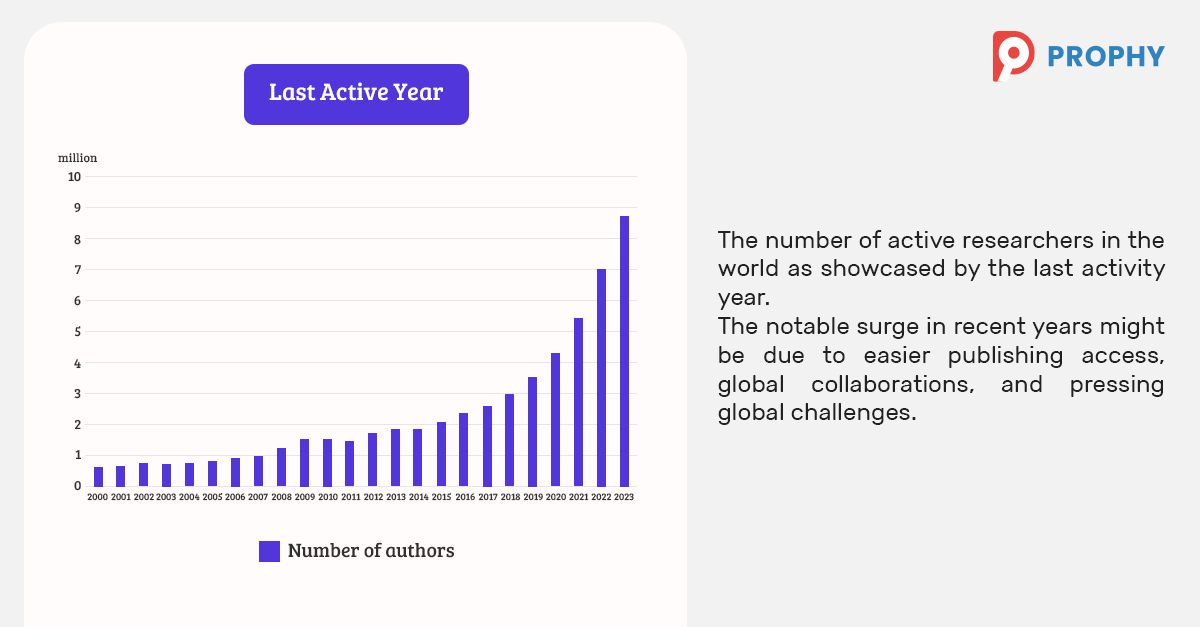
Task: Click the 2012 bar in the chart
Action: coord(372,460)
